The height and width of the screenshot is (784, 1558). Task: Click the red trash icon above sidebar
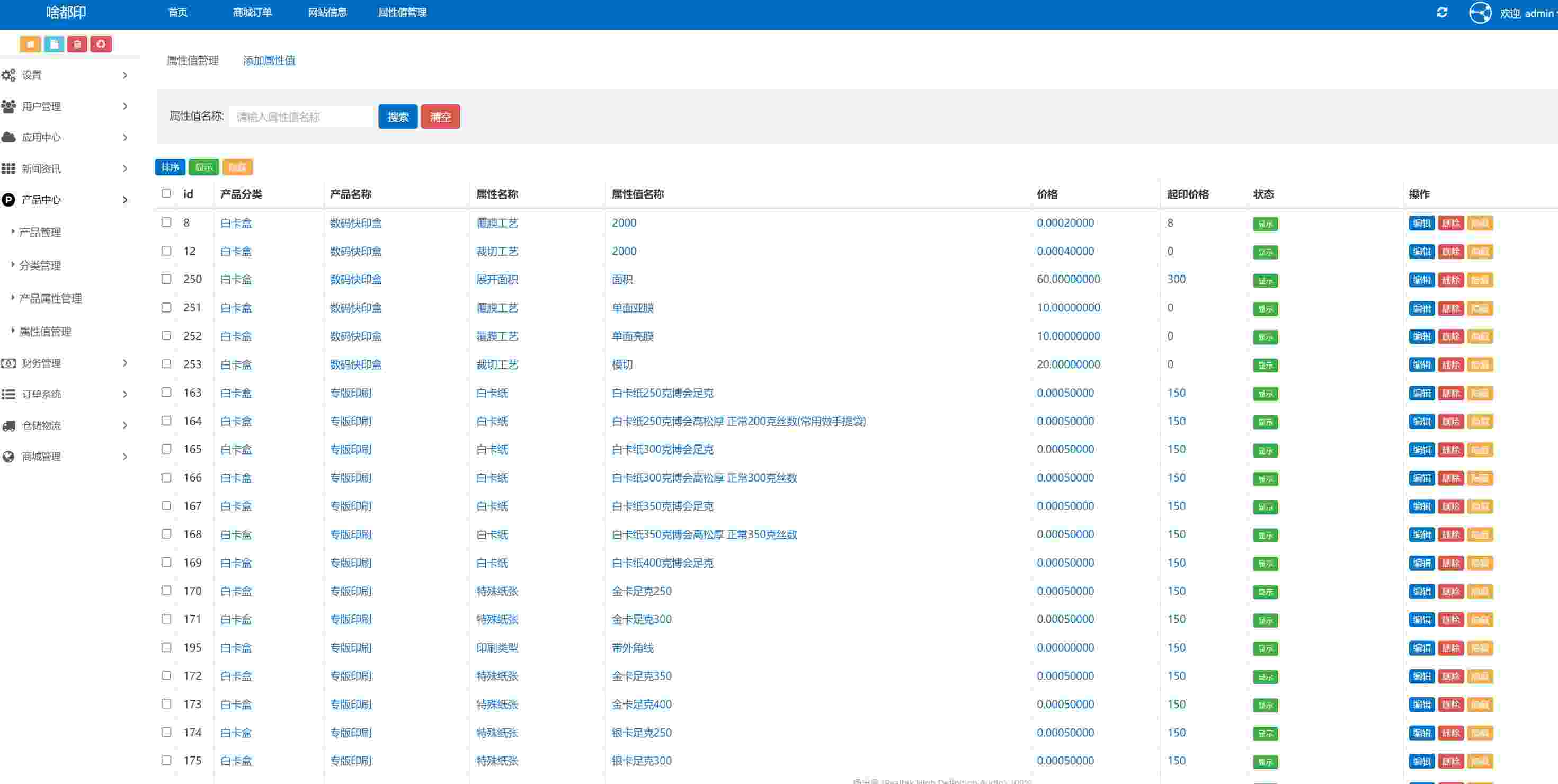pos(77,44)
